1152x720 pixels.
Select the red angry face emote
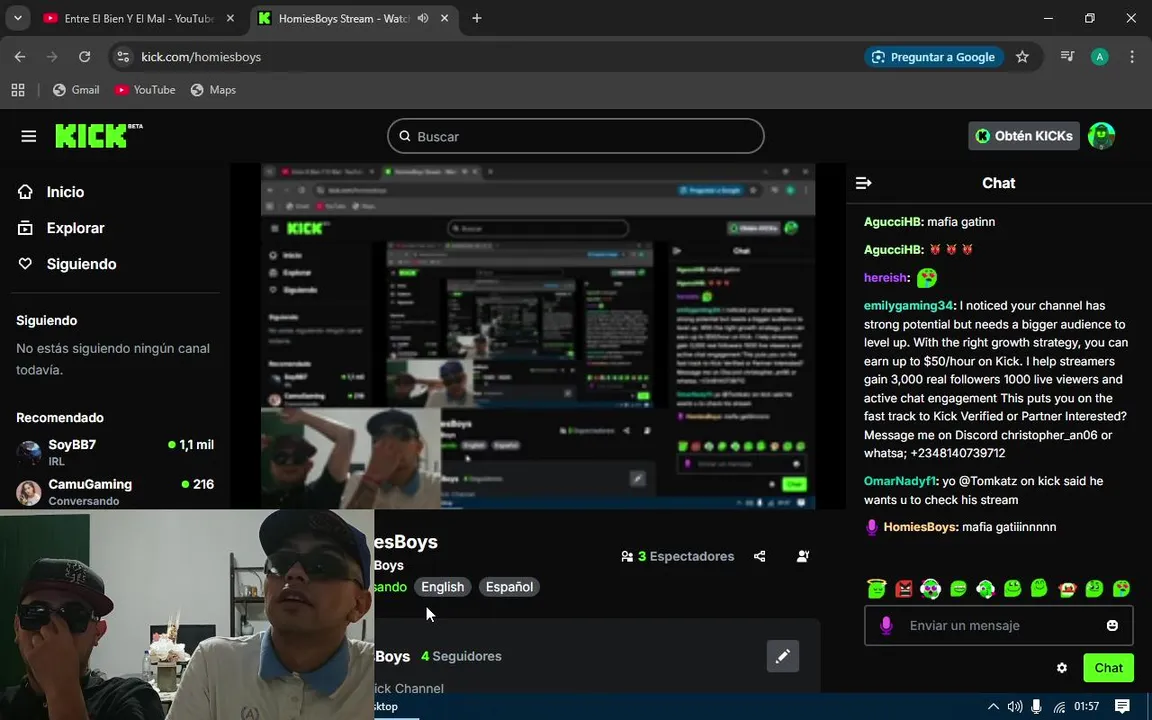tap(904, 588)
